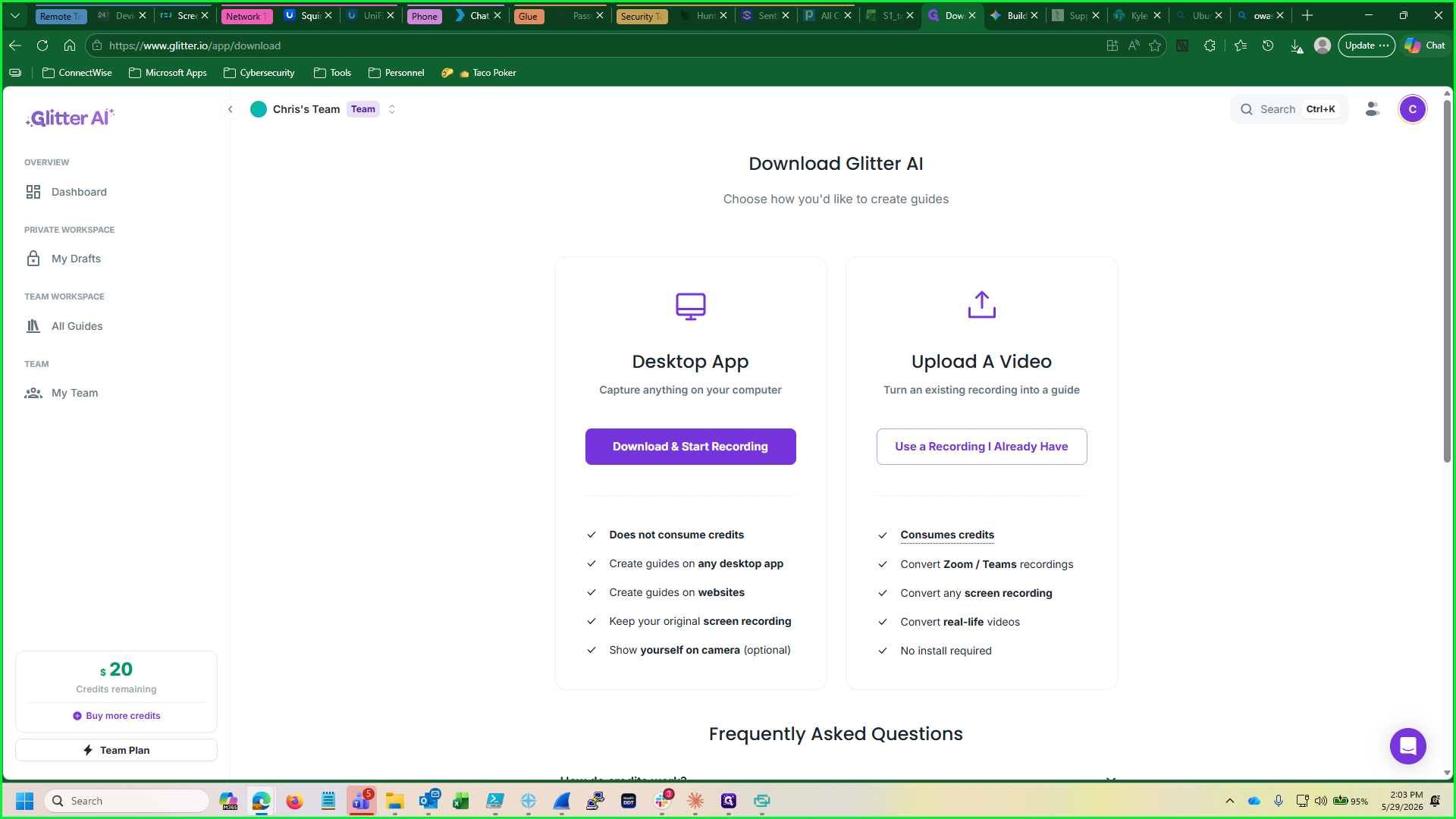The image size is (1456, 819).
Task: Click the Desktop App monitor icon
Action: click(690, 306)
